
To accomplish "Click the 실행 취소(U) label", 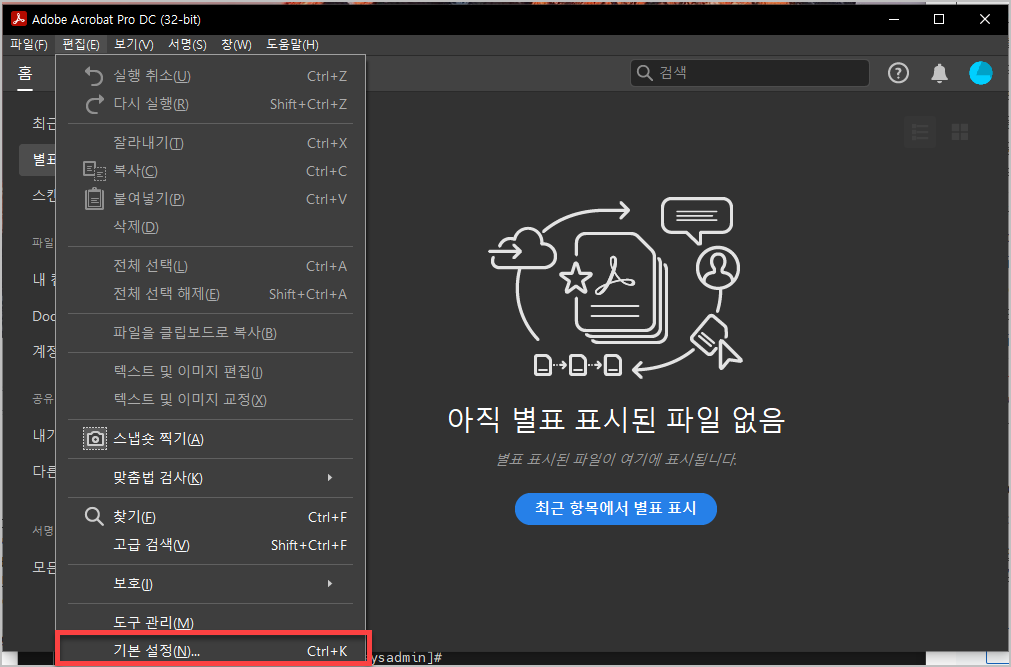I will coord(152,76).
